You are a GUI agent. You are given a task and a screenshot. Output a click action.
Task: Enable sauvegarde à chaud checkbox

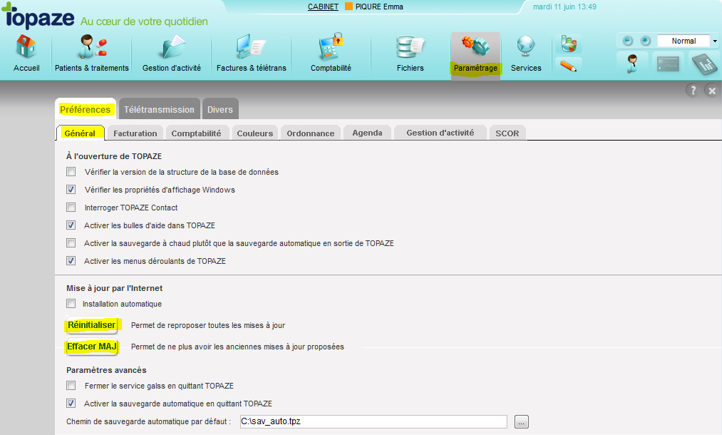[x=71, y=243]
